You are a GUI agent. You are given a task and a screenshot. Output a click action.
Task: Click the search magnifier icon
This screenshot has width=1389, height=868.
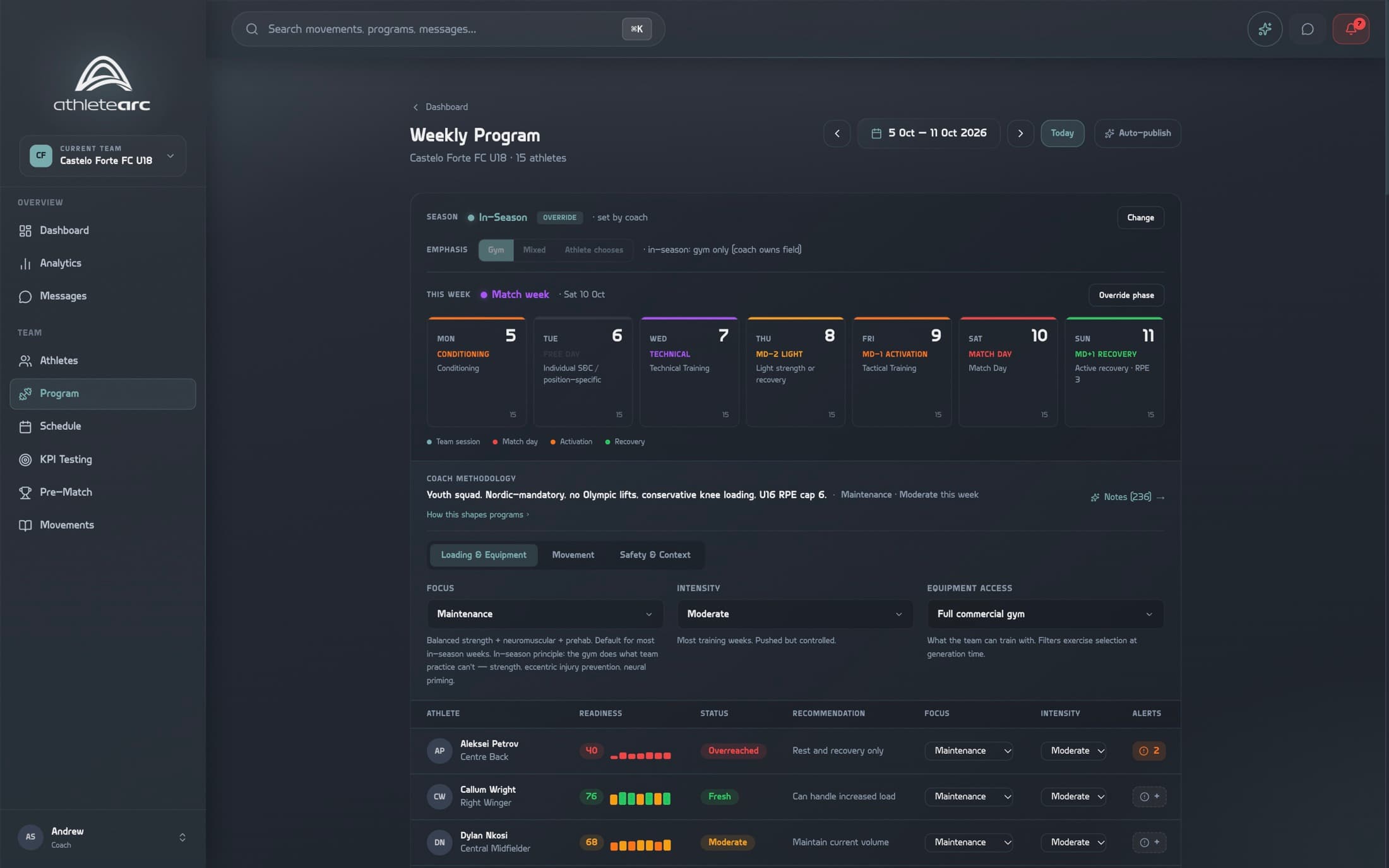click(252, 29)
